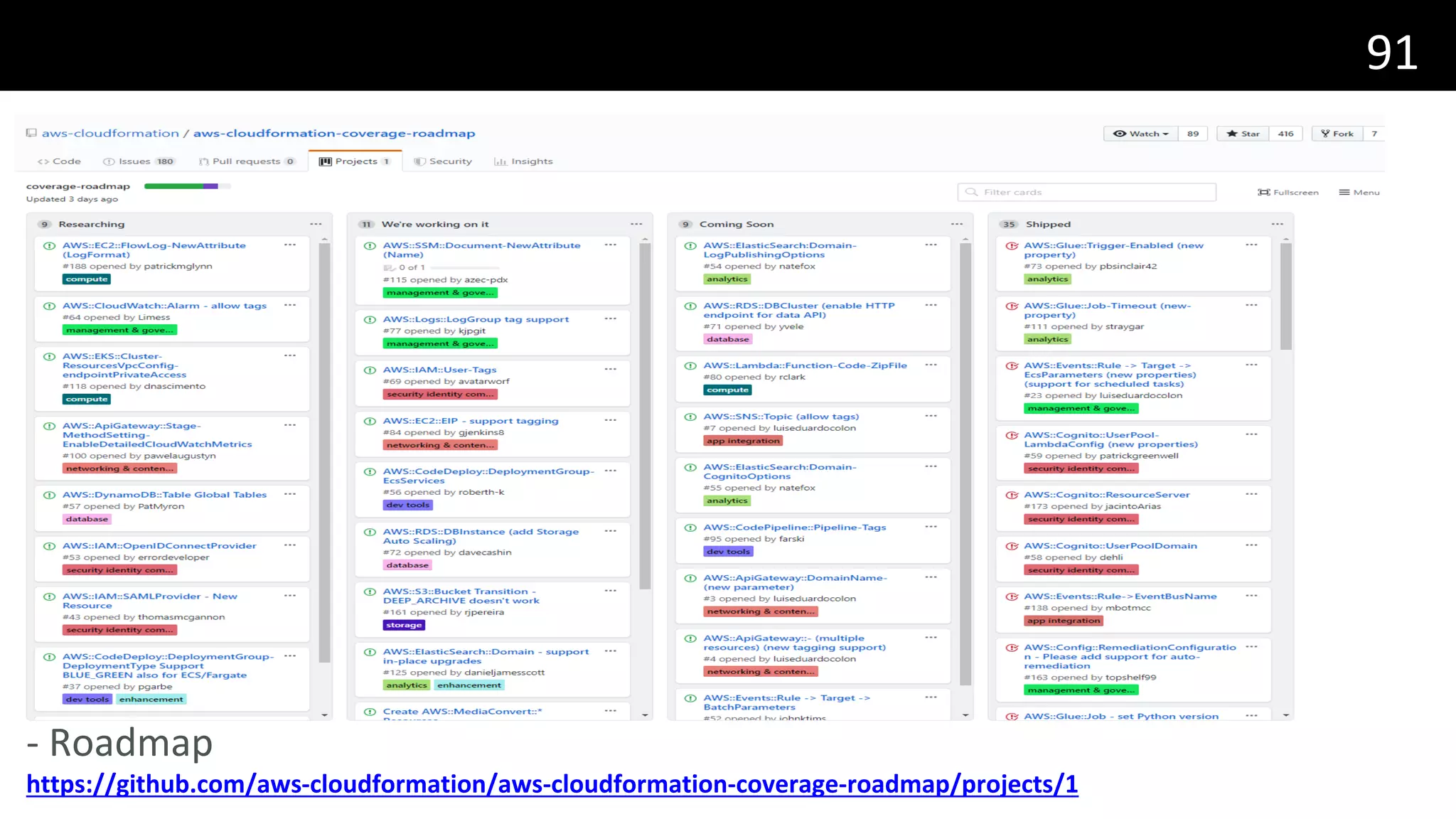The height and width of the screenshot is (819, 1456).
Task: Click Researching column scrollbar
Action: coord(324,454)
